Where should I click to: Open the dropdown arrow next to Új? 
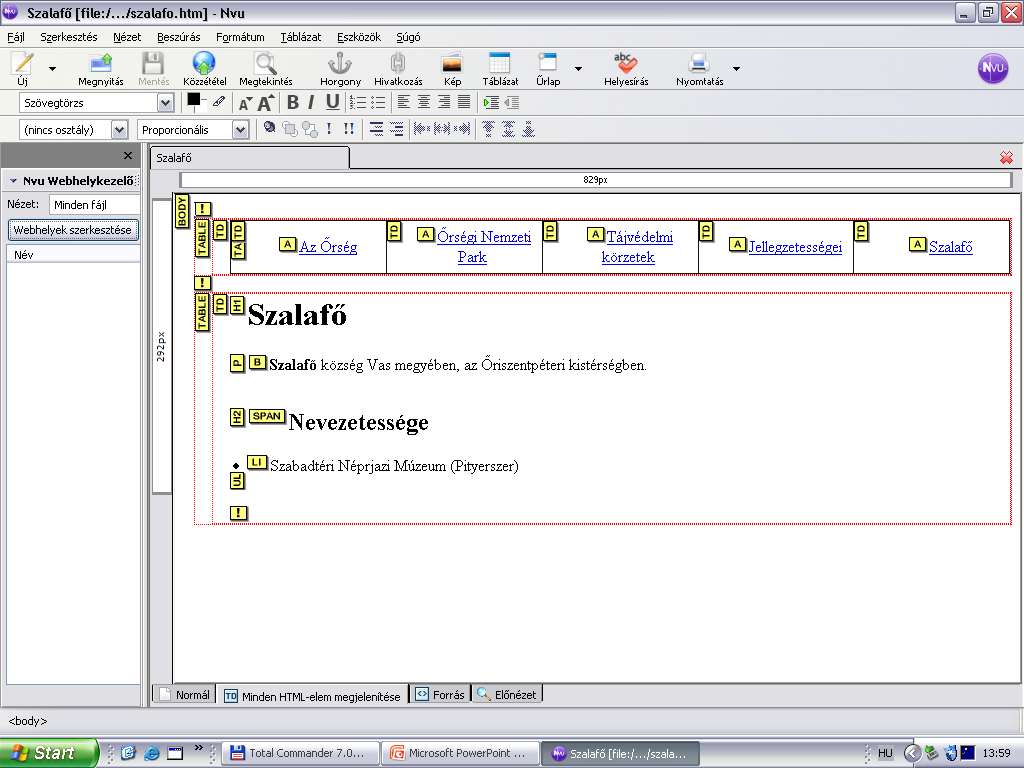click(52, 69)
